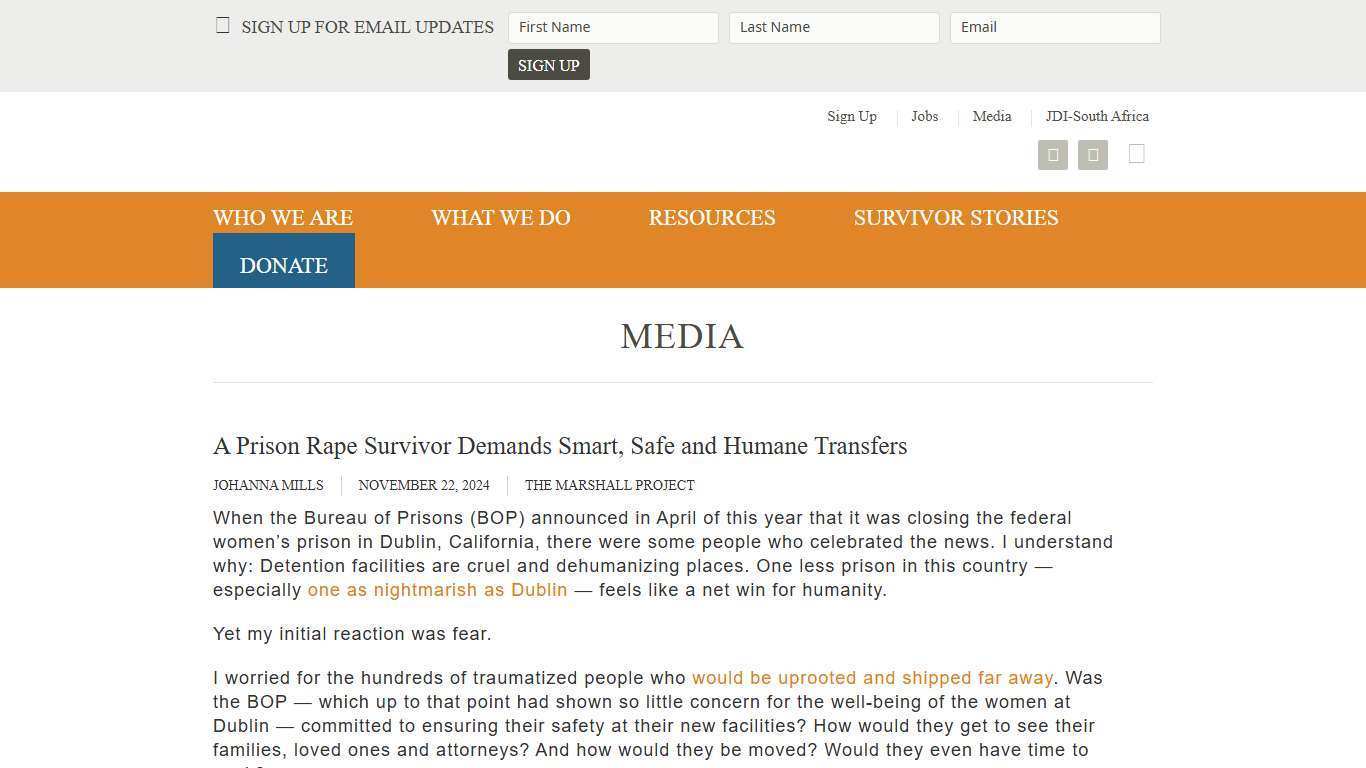Click the unloaded social icon placeholder

click(x=1137, y=154)
